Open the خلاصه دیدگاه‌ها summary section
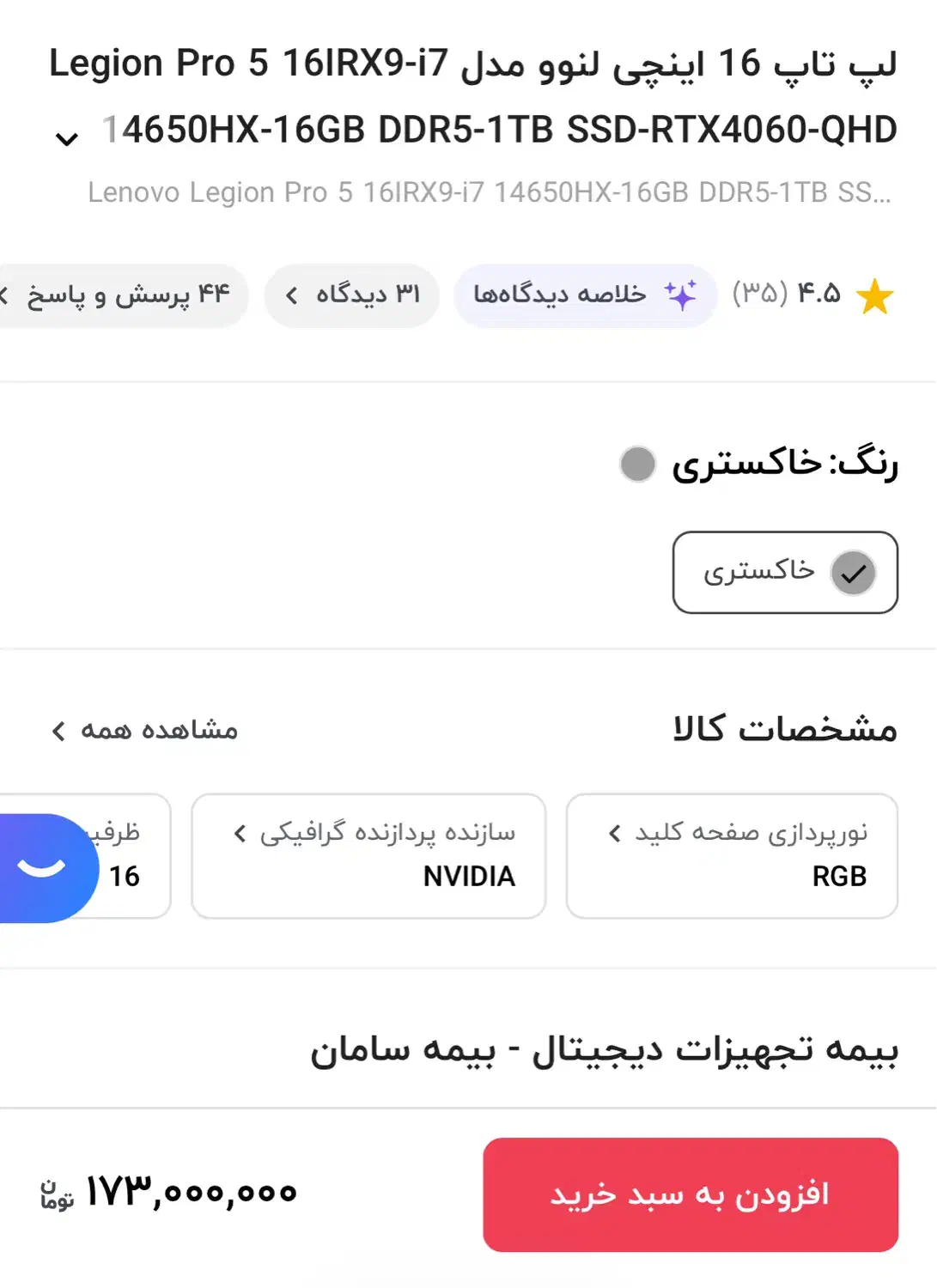This screenshot has width=937, height=1288. 584,295
